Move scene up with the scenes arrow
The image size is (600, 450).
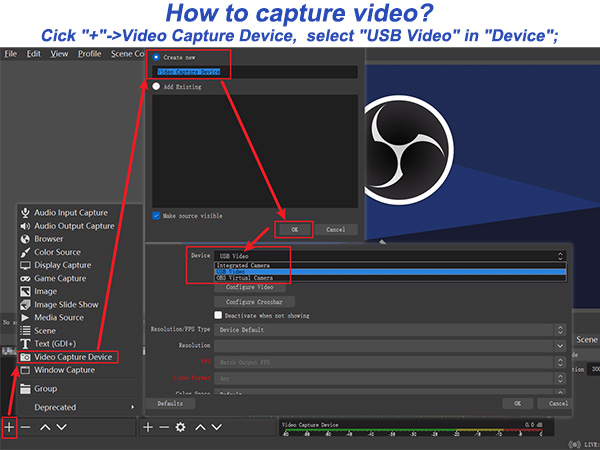45,427
